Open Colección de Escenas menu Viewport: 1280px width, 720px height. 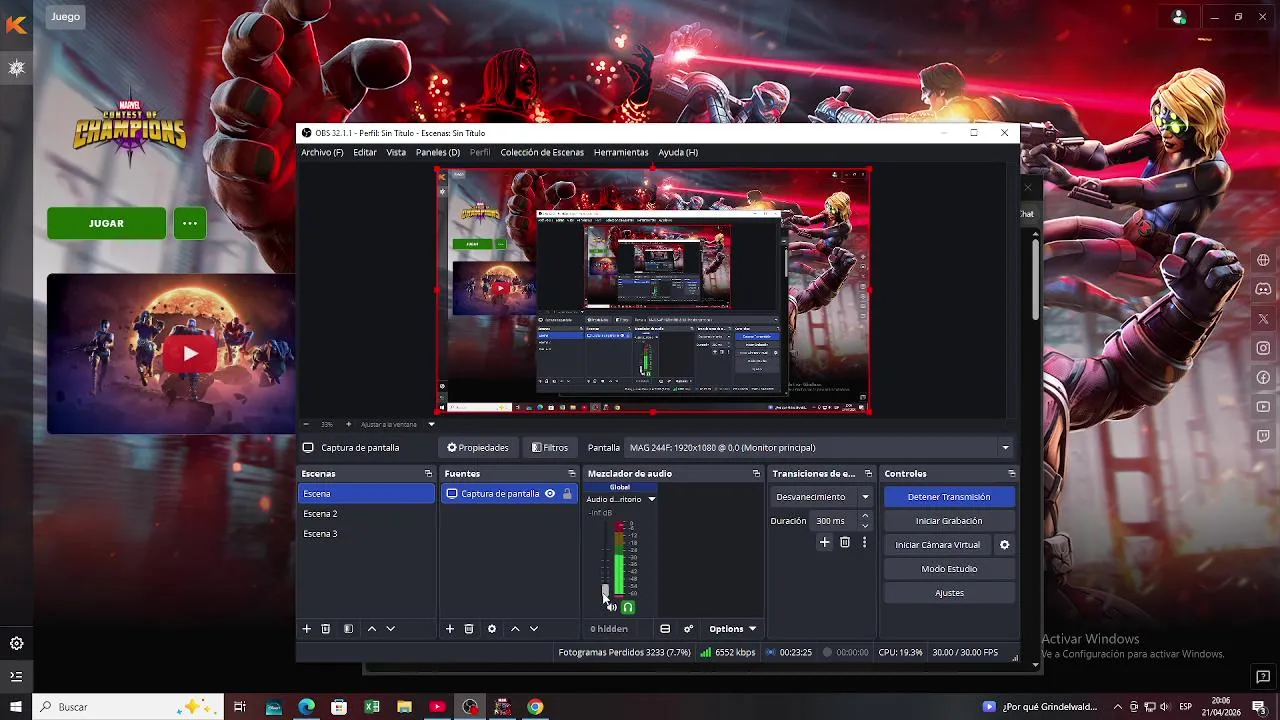point(542,152)
